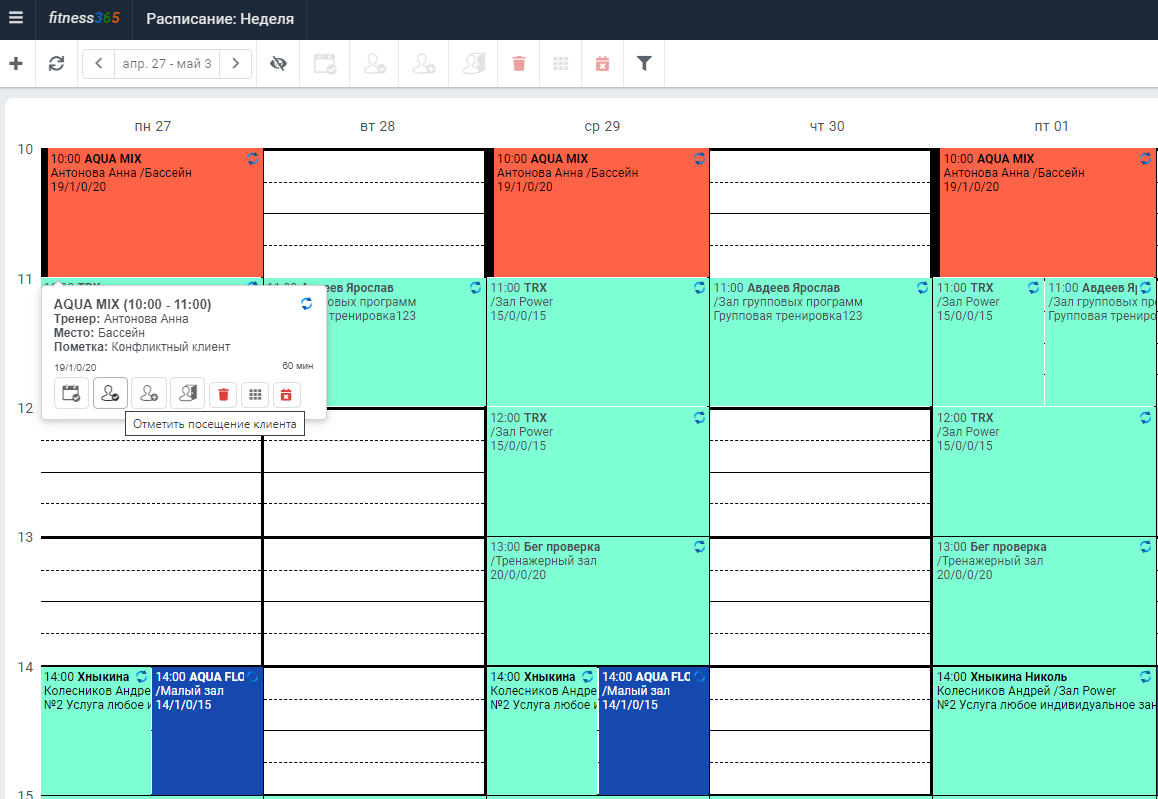Screen dimensions: 1158x799
Task: Select the вт 28 day header
Action: pyautogui.click(x=377, y=126)
